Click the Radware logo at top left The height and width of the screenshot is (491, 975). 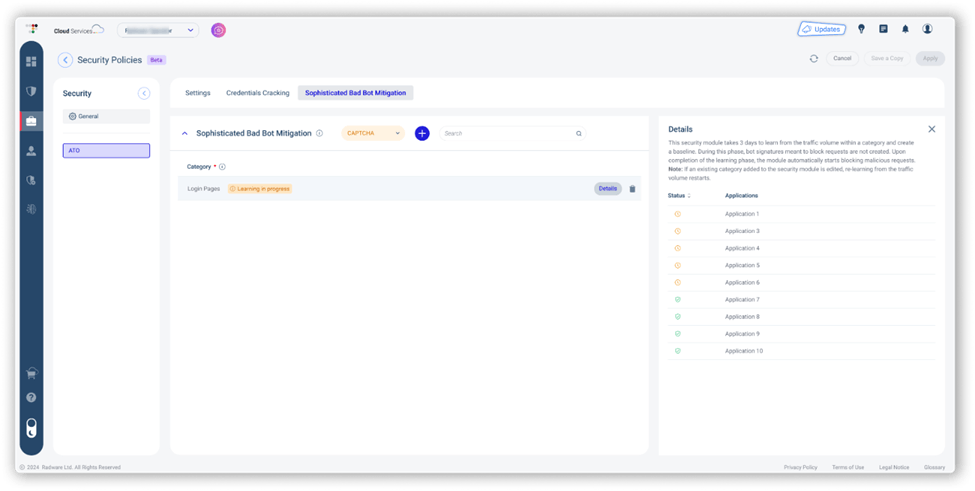pyautogui.click(x=32, y=29)
